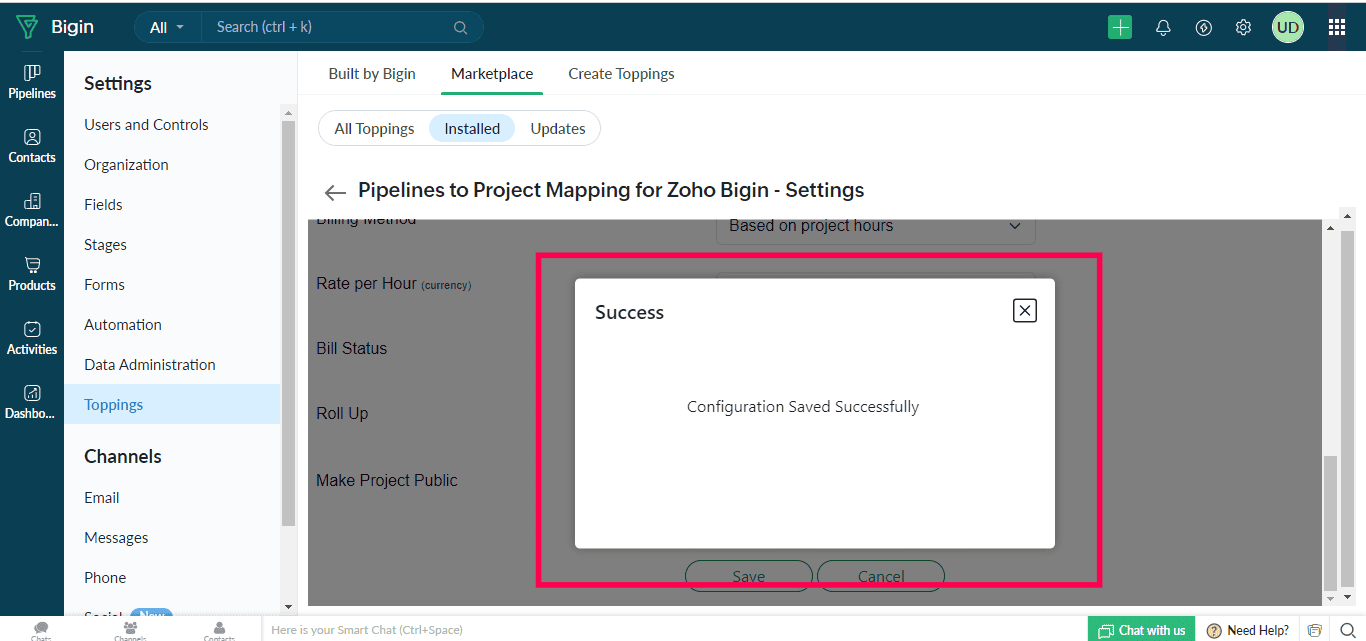This screenshot has width=1366, height=641.
Task: Select the Marketplace tab
Action: pyautogui.click(x=492, y=74)
